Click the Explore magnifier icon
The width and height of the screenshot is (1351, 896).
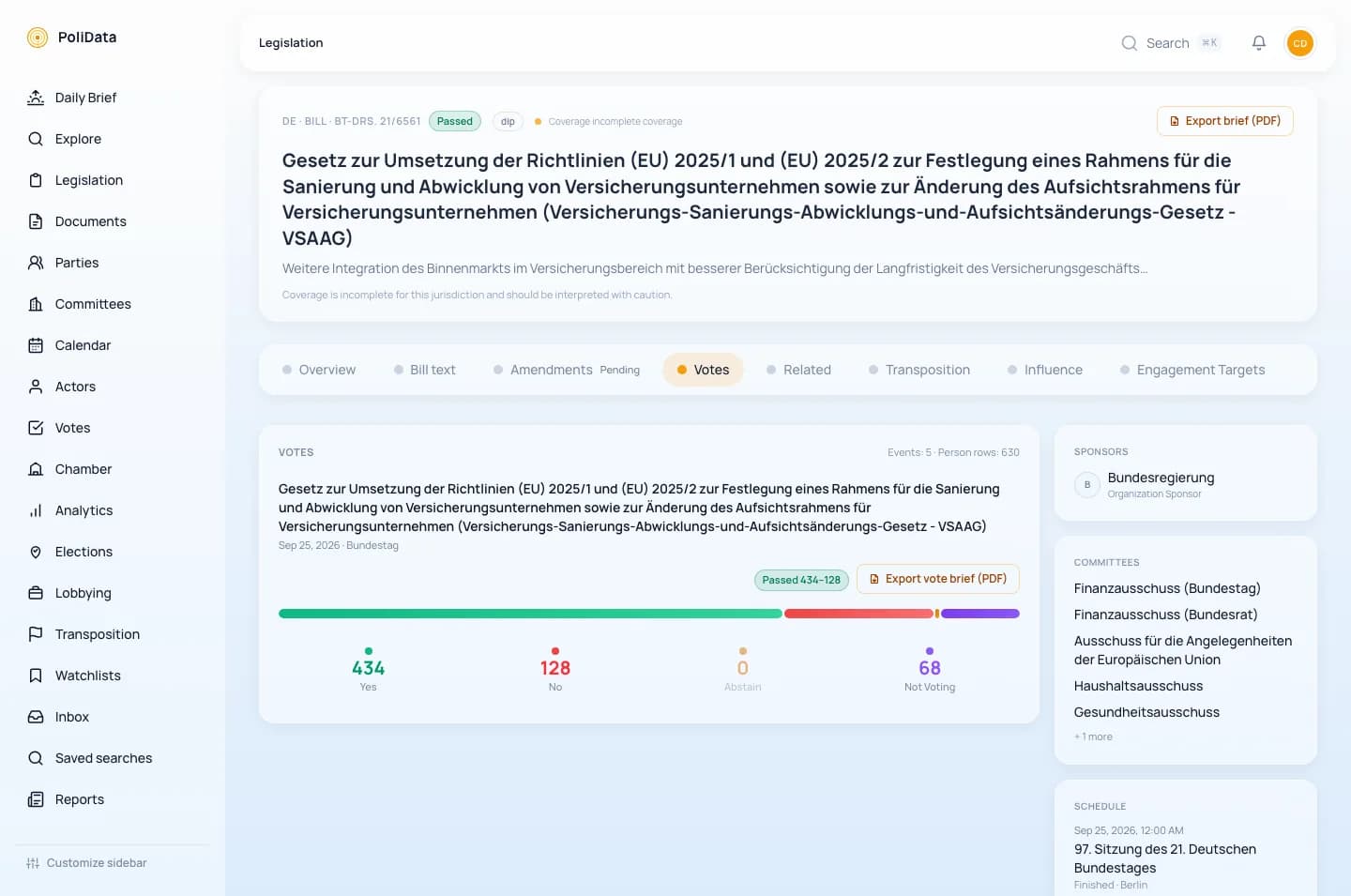[x=36, y=139]
